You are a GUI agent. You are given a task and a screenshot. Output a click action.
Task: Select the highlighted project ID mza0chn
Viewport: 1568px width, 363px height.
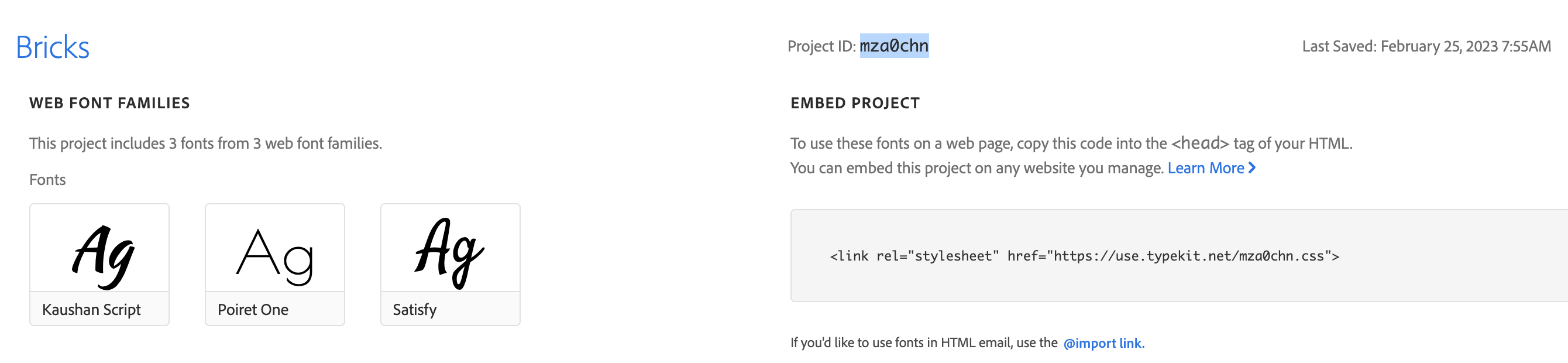point(893,46)
